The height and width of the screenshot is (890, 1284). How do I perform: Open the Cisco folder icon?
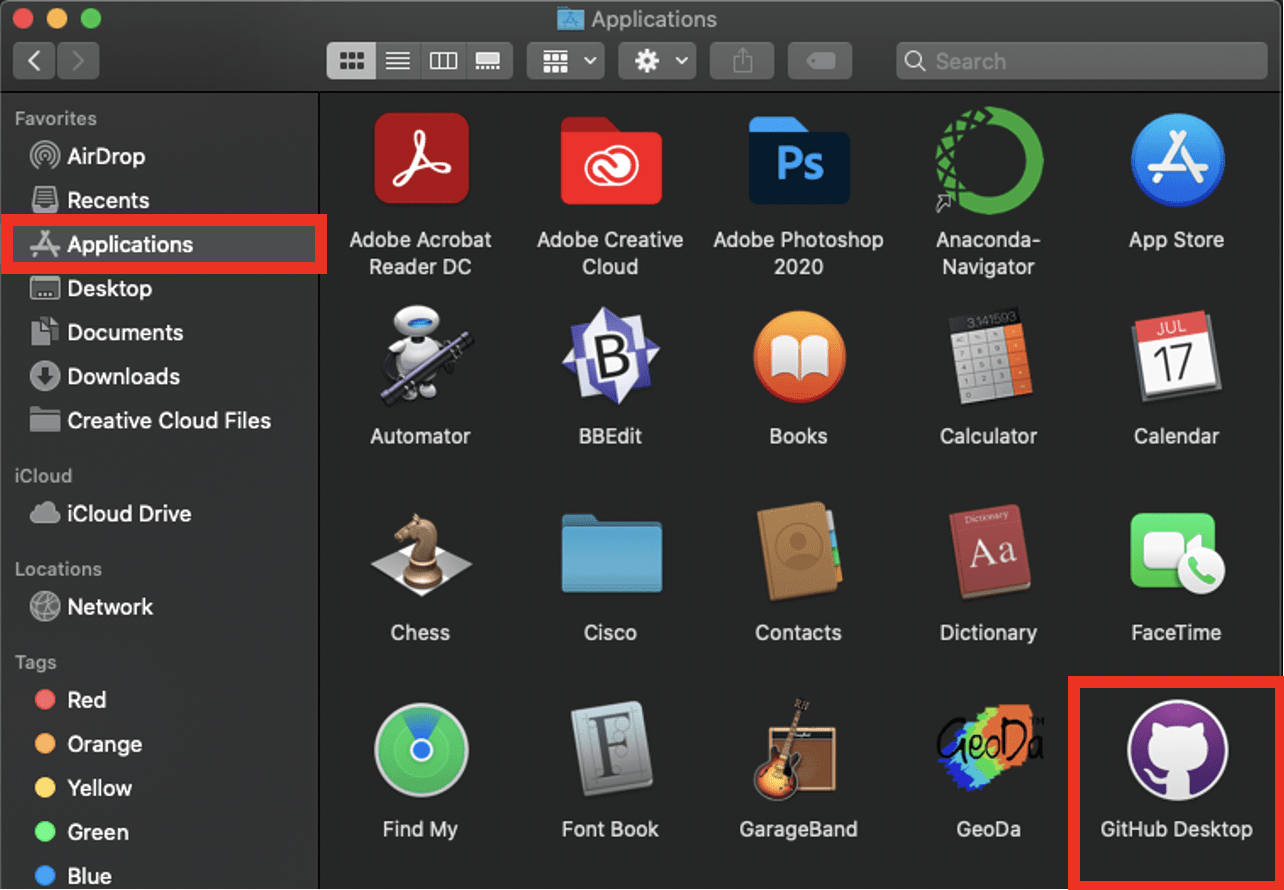click(x=610, y=553)
